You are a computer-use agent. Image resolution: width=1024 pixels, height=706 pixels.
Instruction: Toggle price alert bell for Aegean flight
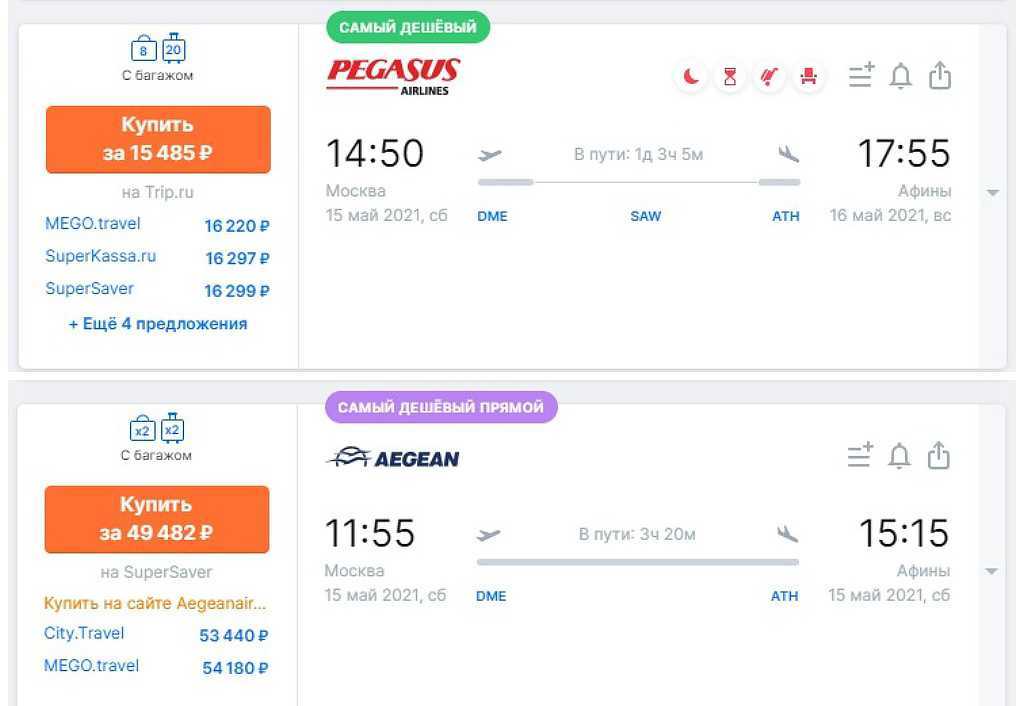point(900,456)
